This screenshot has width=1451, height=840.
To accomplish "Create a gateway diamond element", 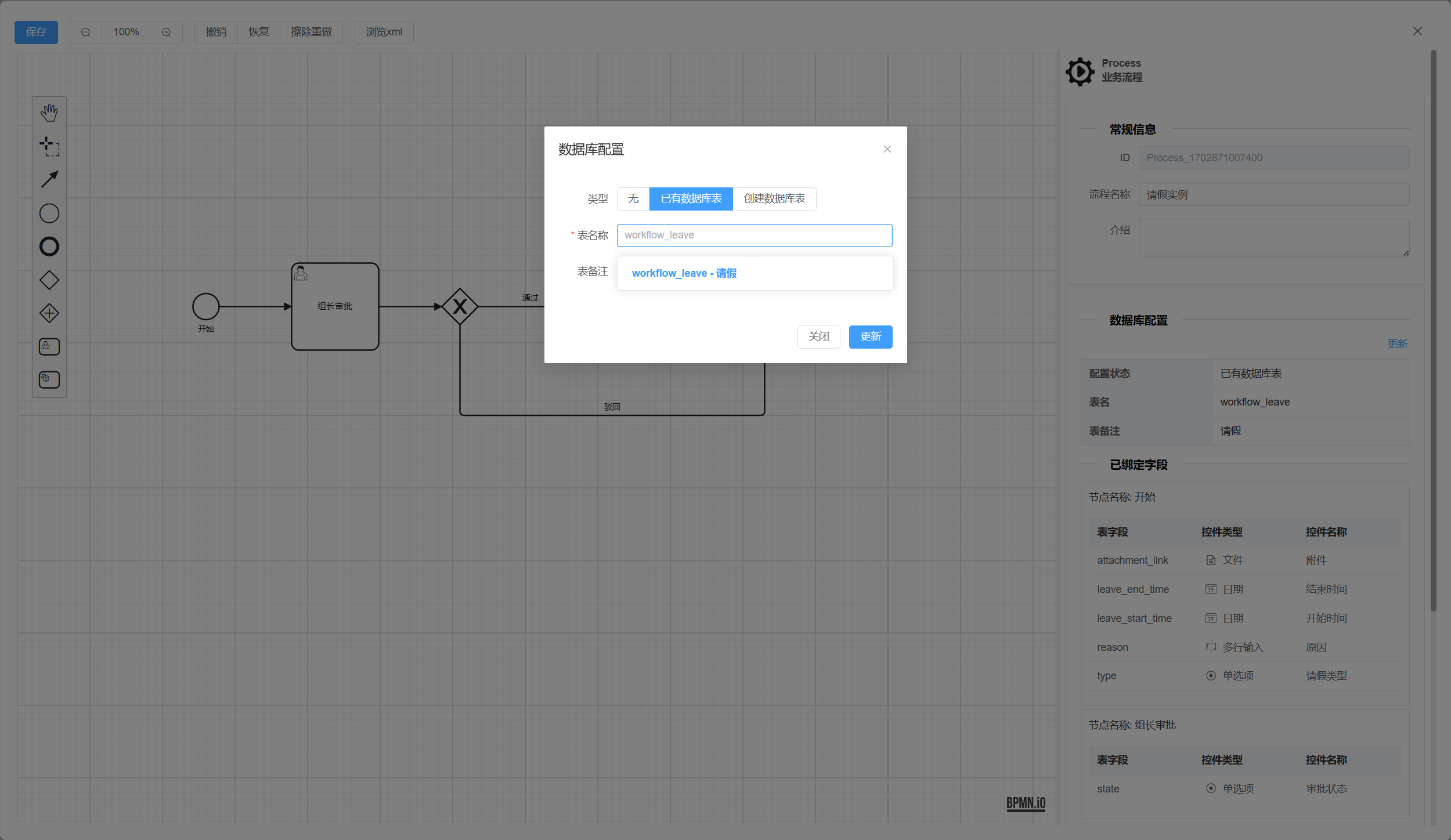I will 49,280.
